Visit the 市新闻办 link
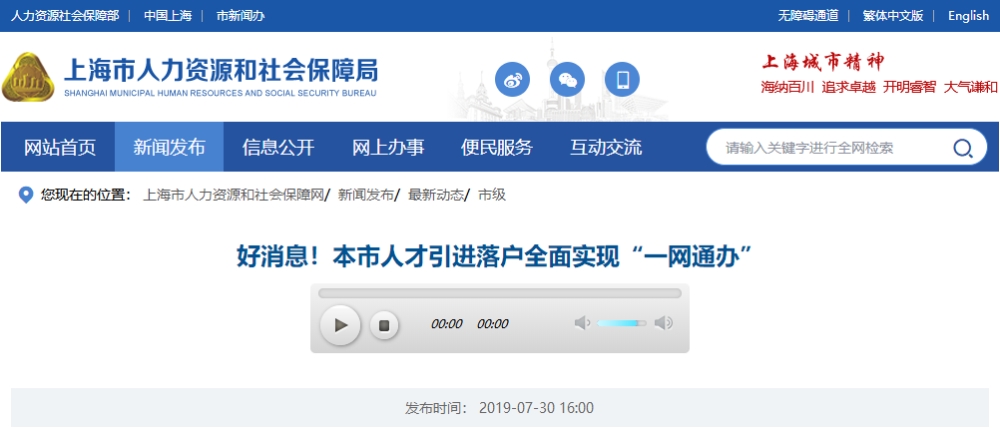Viewport: 1000px width, 428px height. [240, 16]
